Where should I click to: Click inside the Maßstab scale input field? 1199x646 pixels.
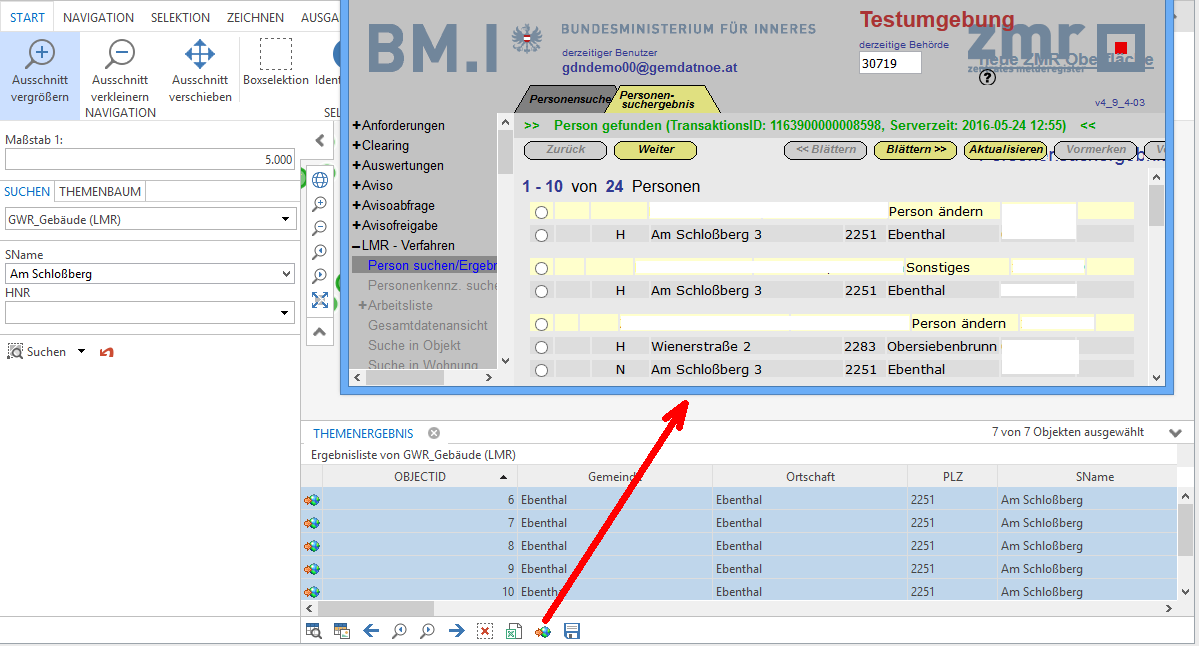[x=150, y=160]
